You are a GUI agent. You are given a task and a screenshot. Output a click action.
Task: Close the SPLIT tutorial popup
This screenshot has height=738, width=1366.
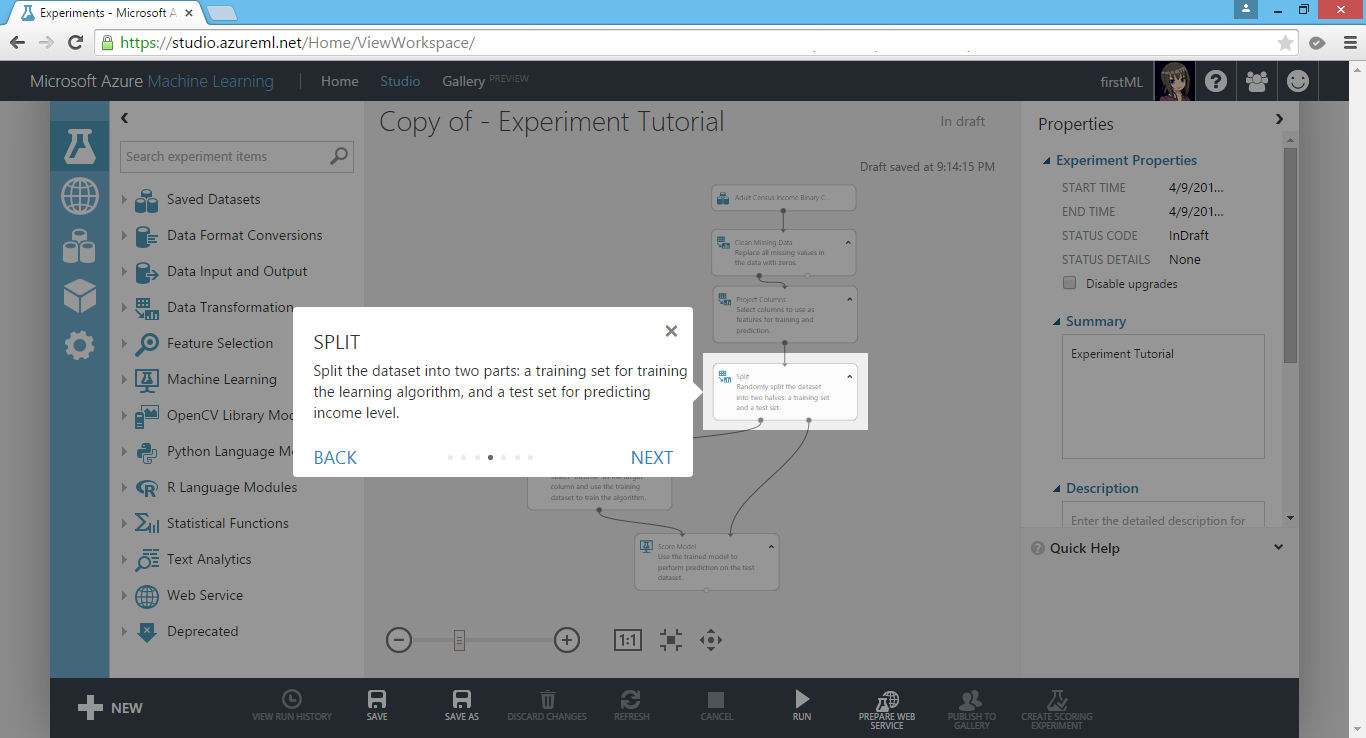coord(671,331)
